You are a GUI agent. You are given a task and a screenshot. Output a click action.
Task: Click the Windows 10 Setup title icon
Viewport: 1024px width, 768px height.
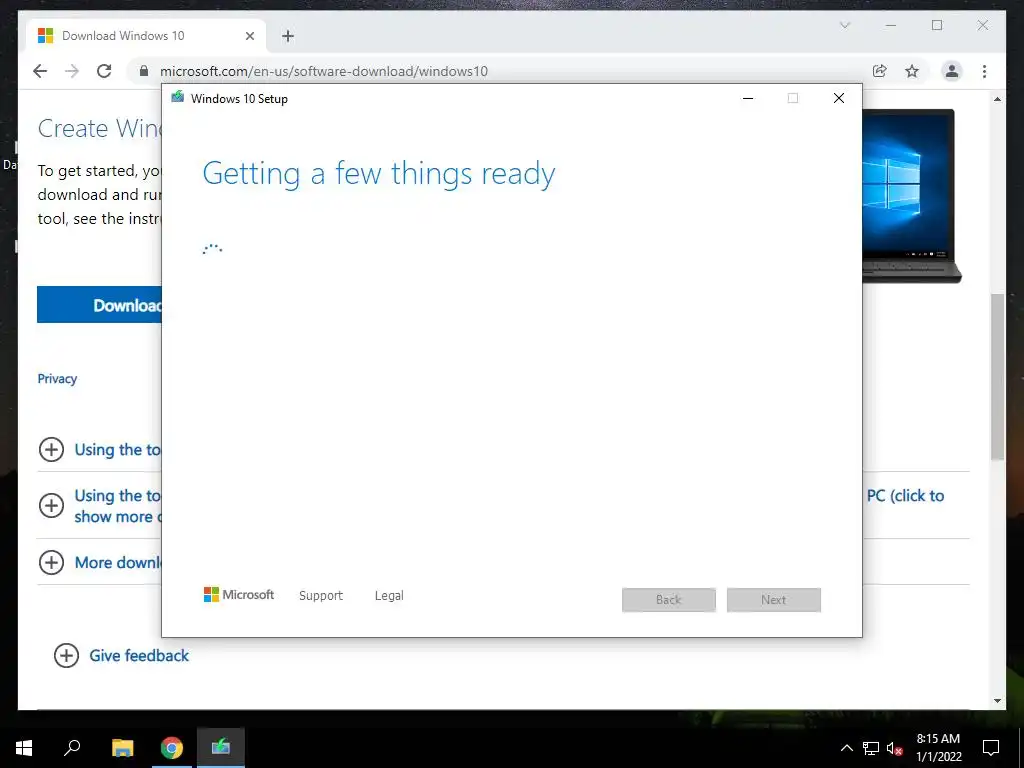click(x=177, y=98)
